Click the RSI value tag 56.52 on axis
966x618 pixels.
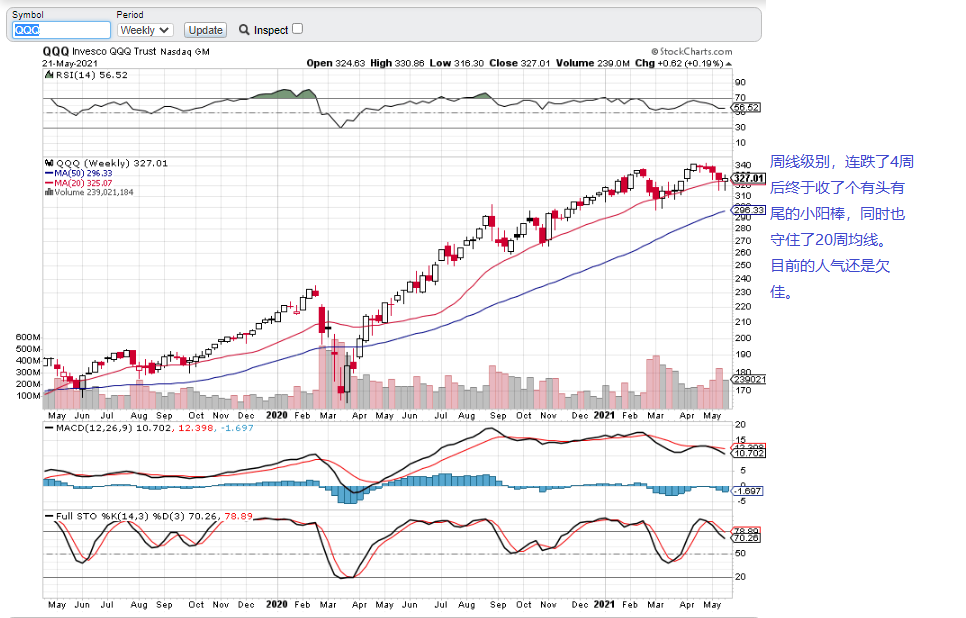[x=746, y=107]
